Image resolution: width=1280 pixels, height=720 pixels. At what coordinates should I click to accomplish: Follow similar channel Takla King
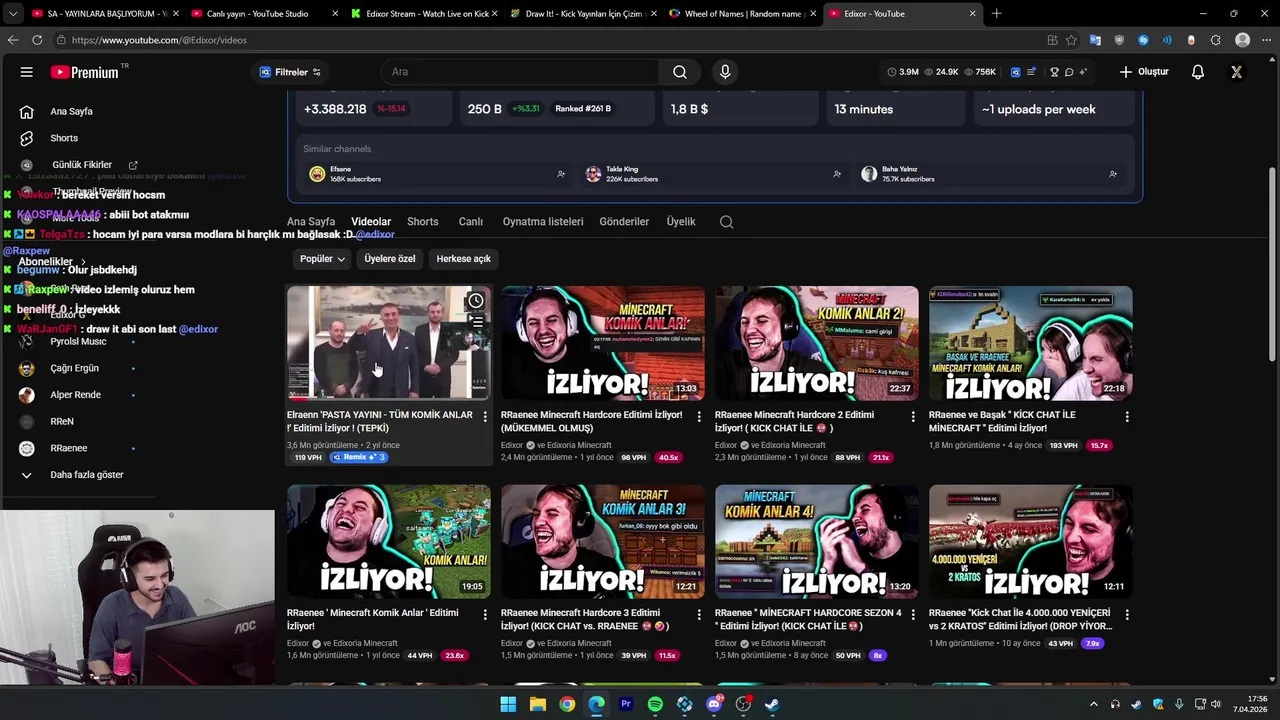837,174
